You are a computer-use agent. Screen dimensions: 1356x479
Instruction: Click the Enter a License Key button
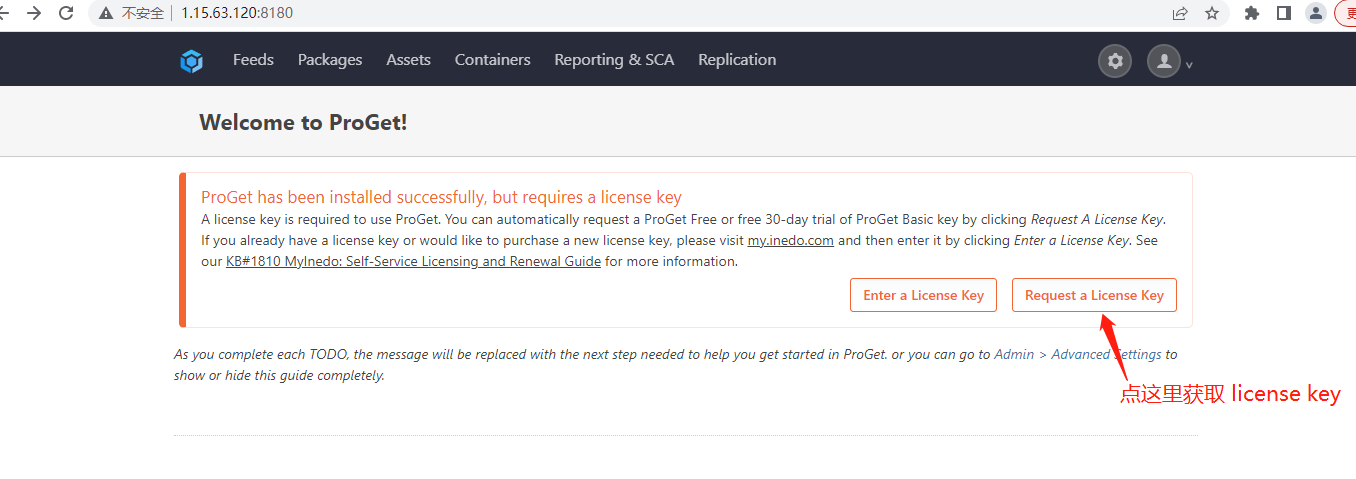923,295
